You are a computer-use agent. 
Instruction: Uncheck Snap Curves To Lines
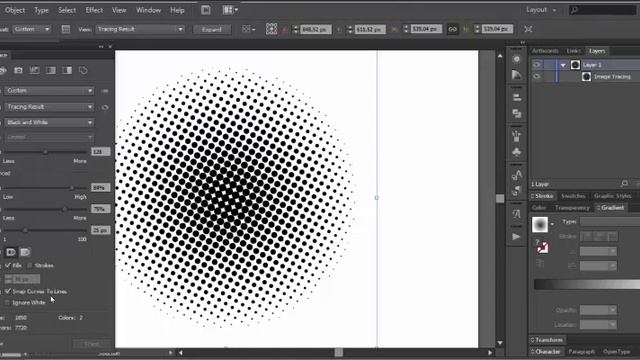[x=8, y=291]
